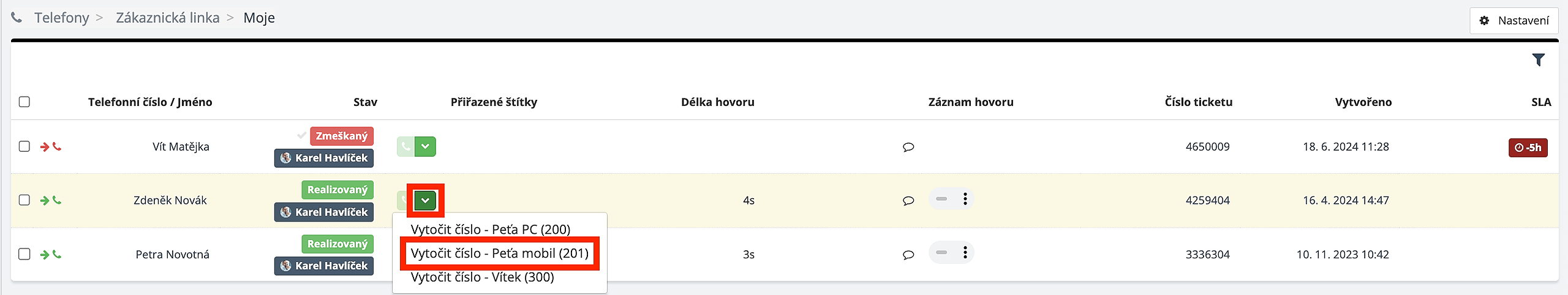Click the red -5h SLA badge
This screenshot has height=295, width=1568.
(1528, 147)
